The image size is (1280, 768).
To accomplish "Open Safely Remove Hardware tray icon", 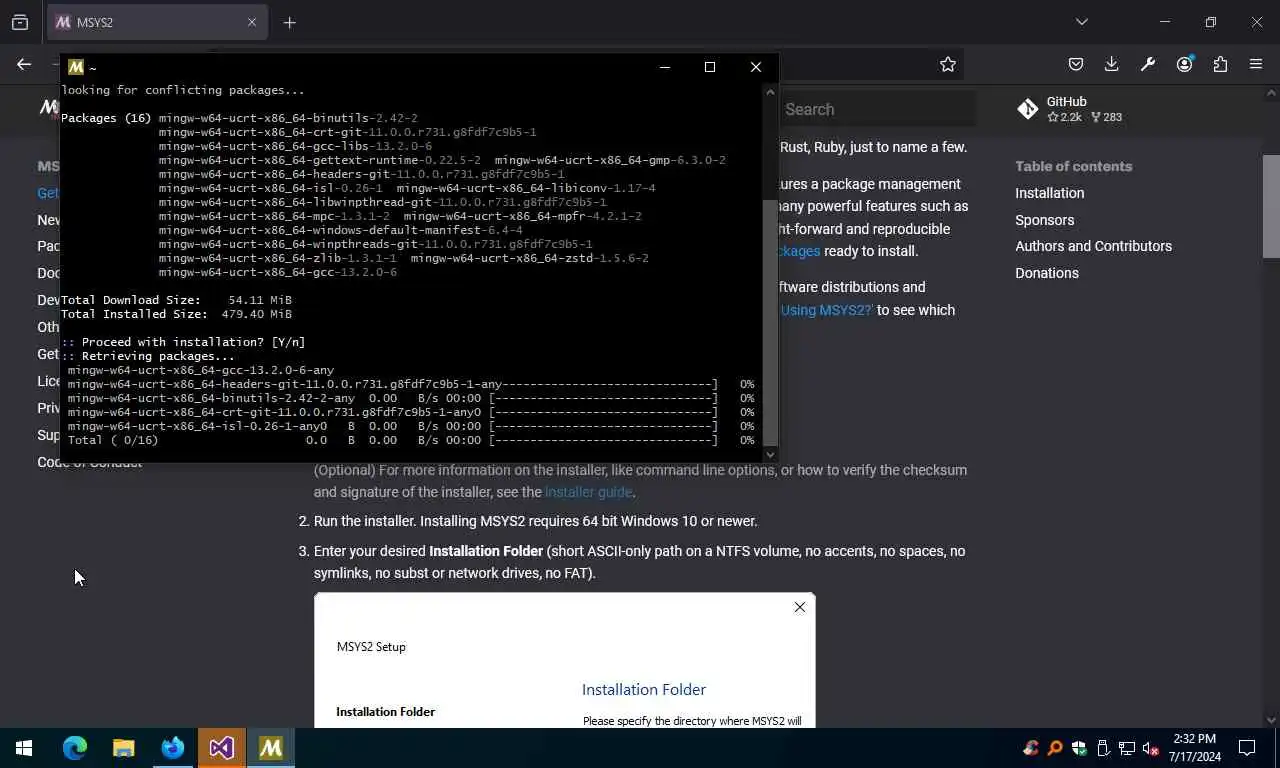I will [1103, 748].
